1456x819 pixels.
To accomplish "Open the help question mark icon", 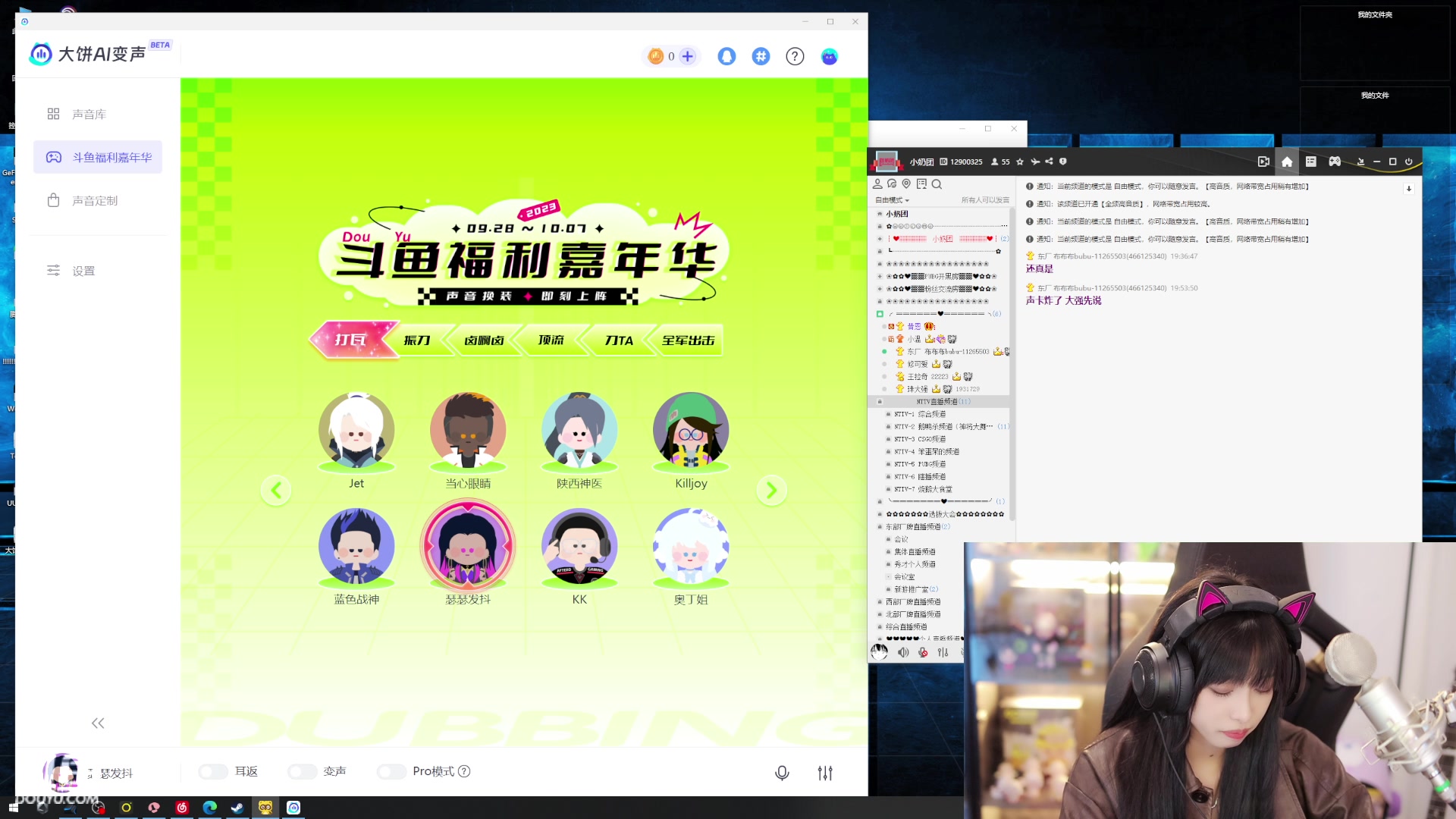I will (x=795, y=56).
